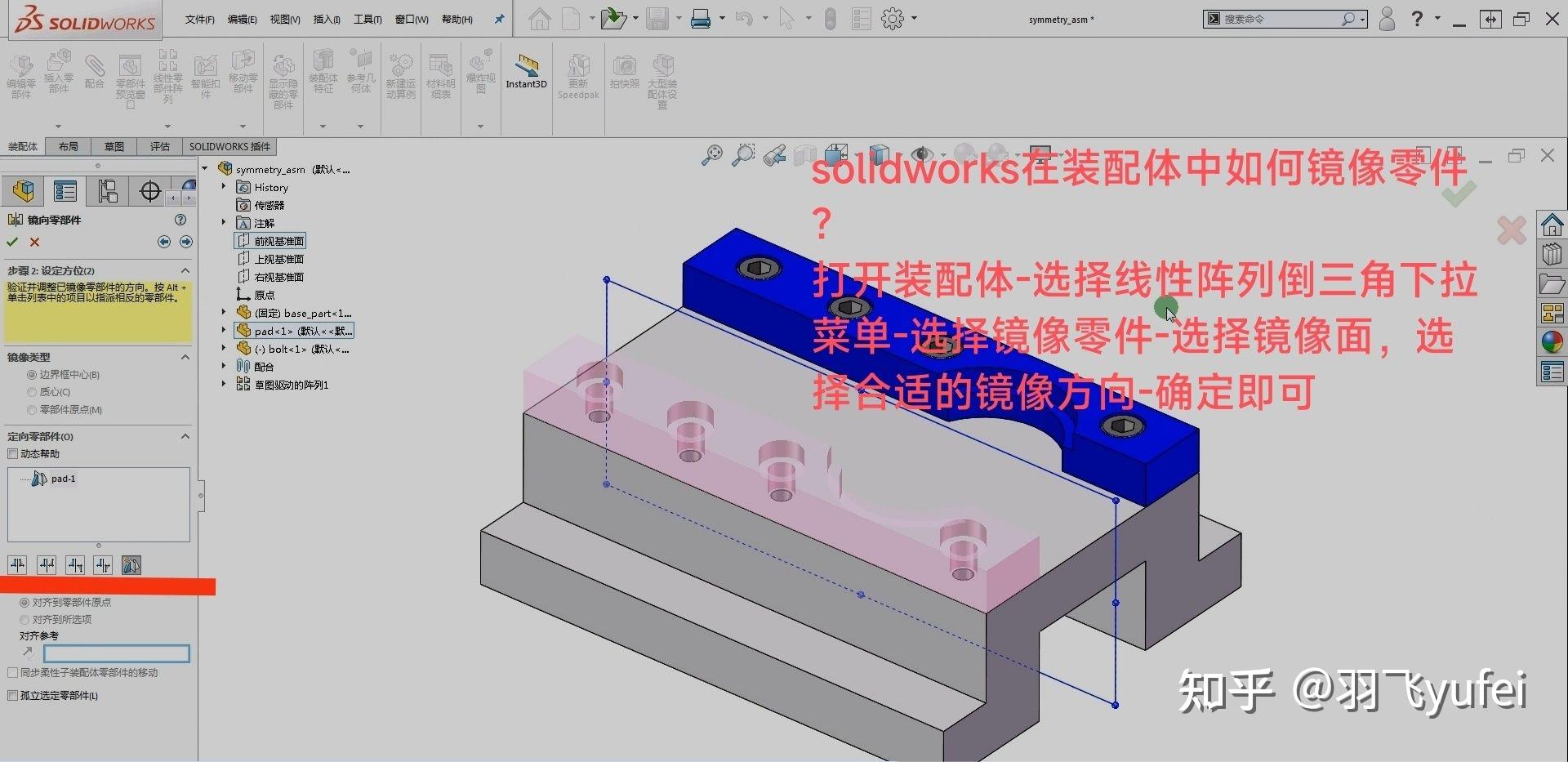The image size is (1568, 762).
Task: Open SOLIDWORKS Resources home icon in task pane
Action: (x=1552, y=224)
